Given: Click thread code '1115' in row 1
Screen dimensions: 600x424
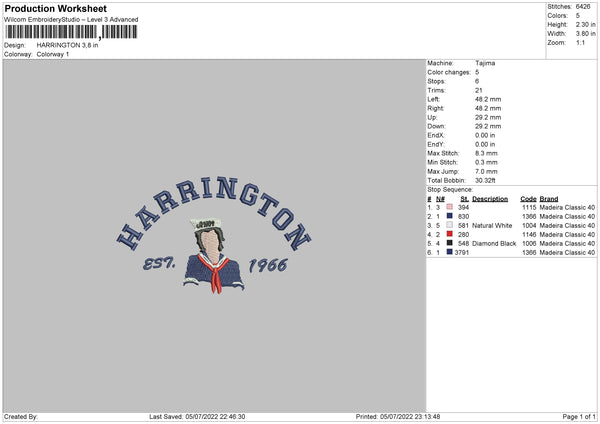Looking at the screenshot, I should click(529, 207).
